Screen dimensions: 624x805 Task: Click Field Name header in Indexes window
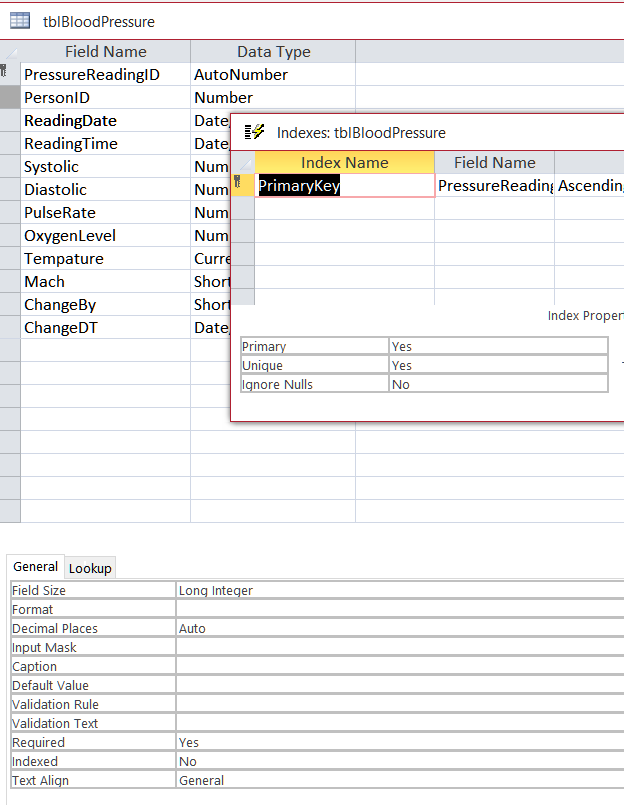click(495, 162)
